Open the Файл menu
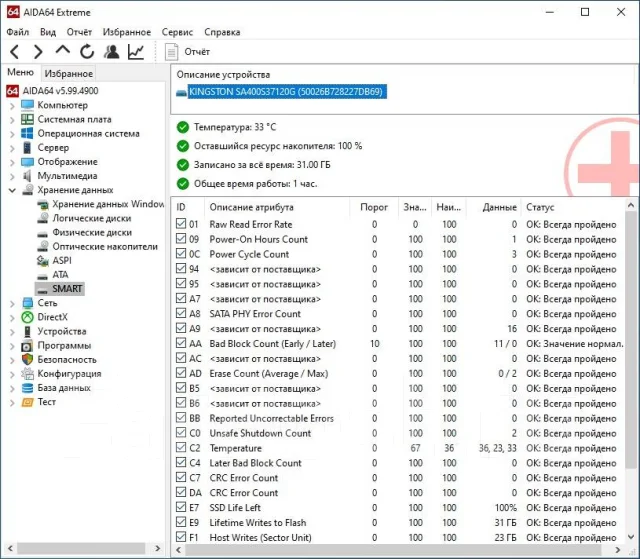Screen dimensions: 640x559 pos(18,32)
